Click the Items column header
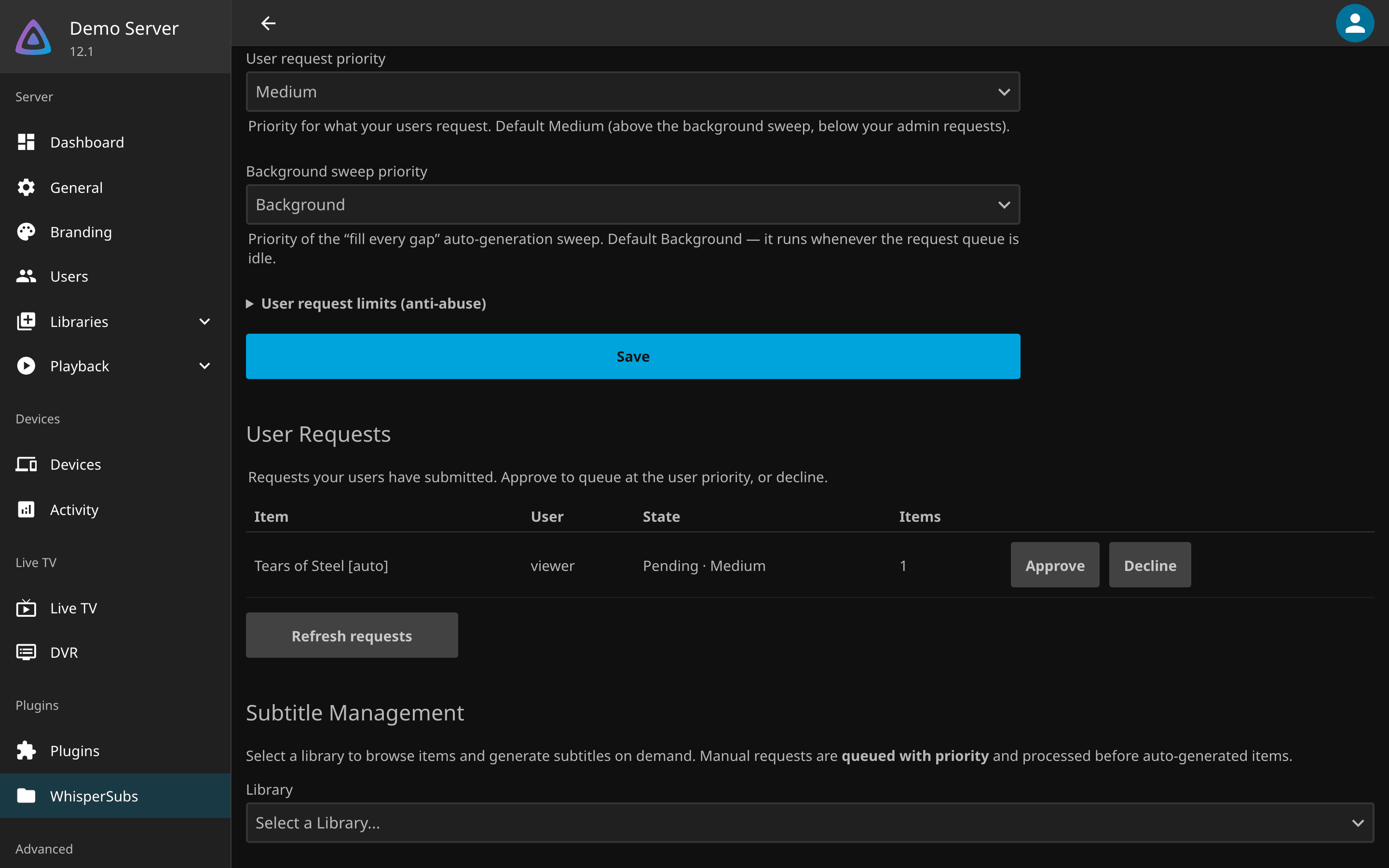The width and height of the screenshot is (1389, 868). [920, 516]
